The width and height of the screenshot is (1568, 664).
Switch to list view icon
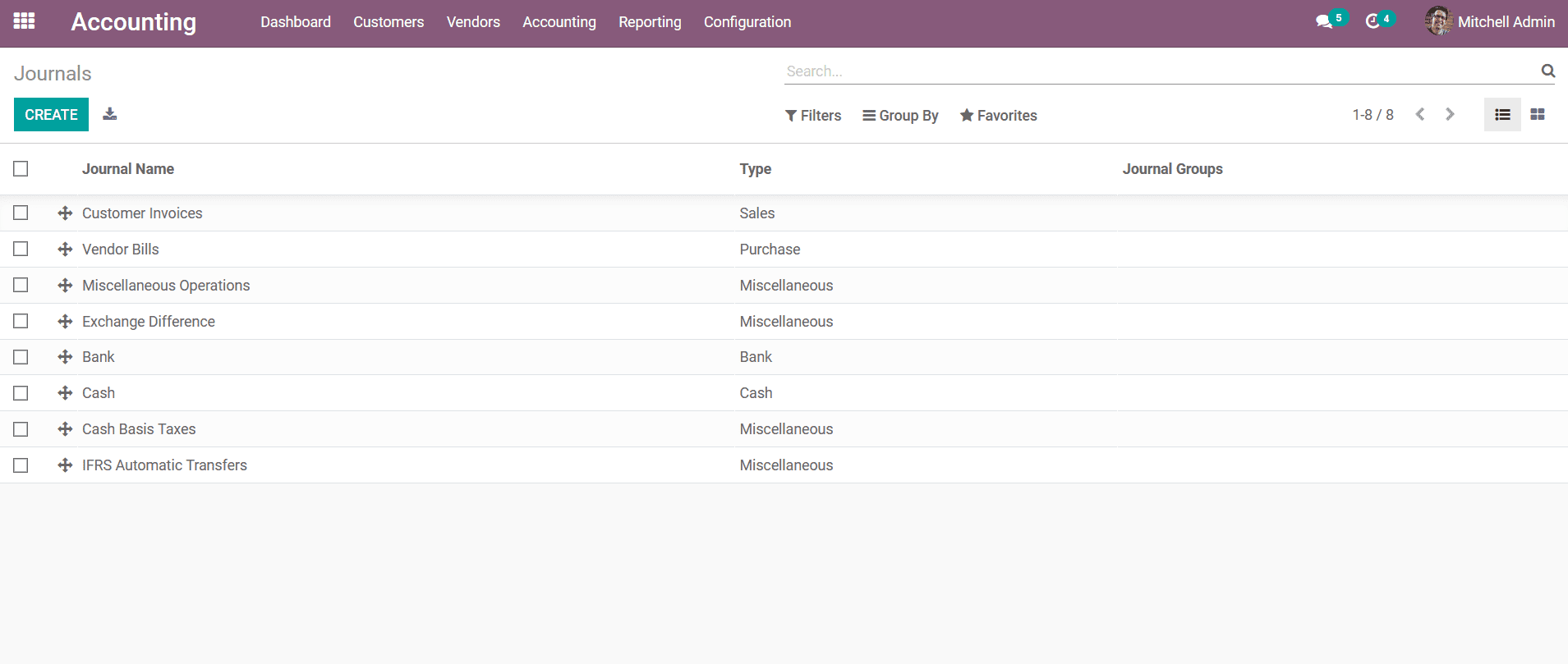pyautogui.click(x=1502, y=115)
